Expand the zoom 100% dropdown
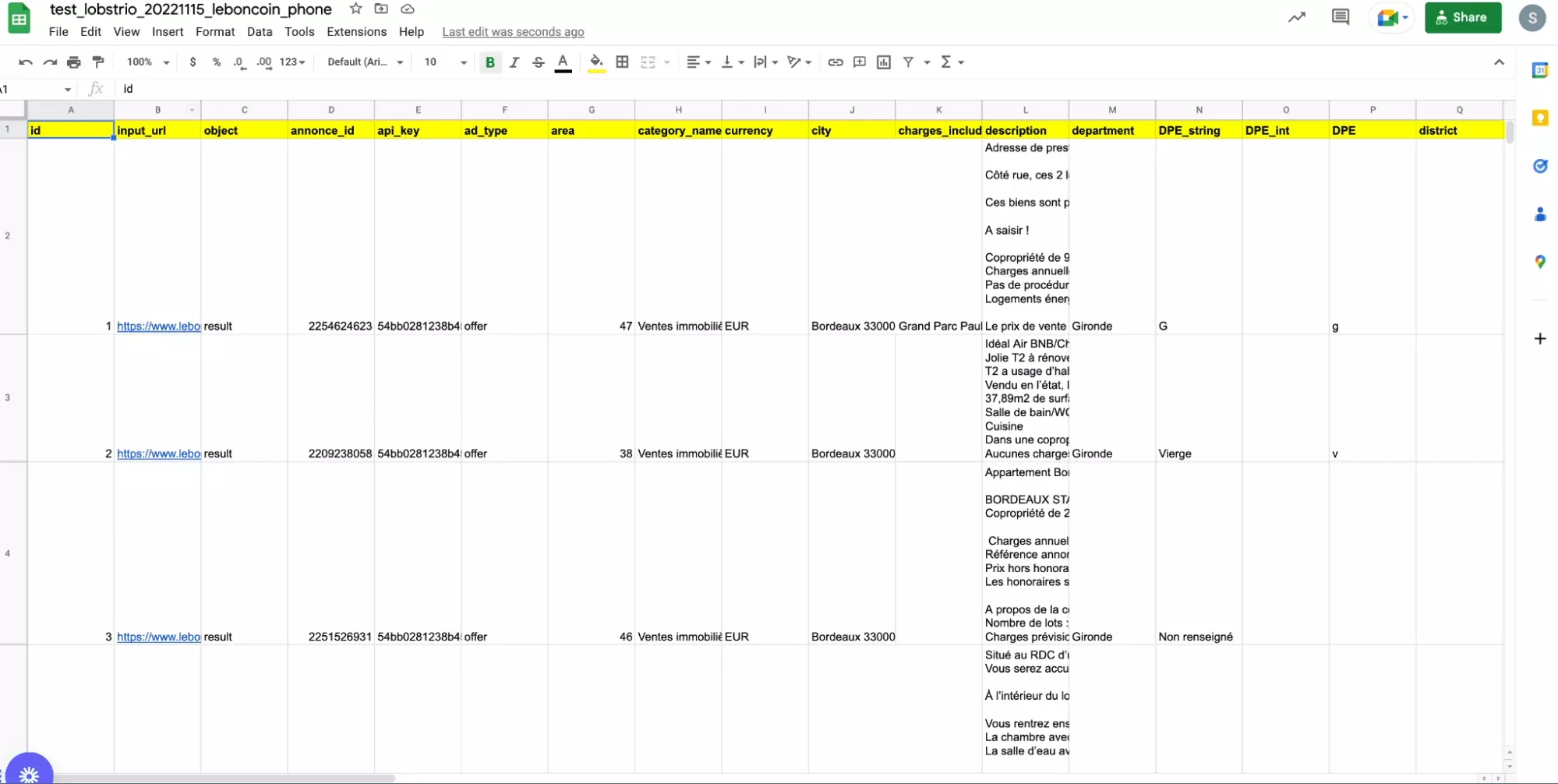The width and height of the screenshot is (1558, 784). point(147,62)
